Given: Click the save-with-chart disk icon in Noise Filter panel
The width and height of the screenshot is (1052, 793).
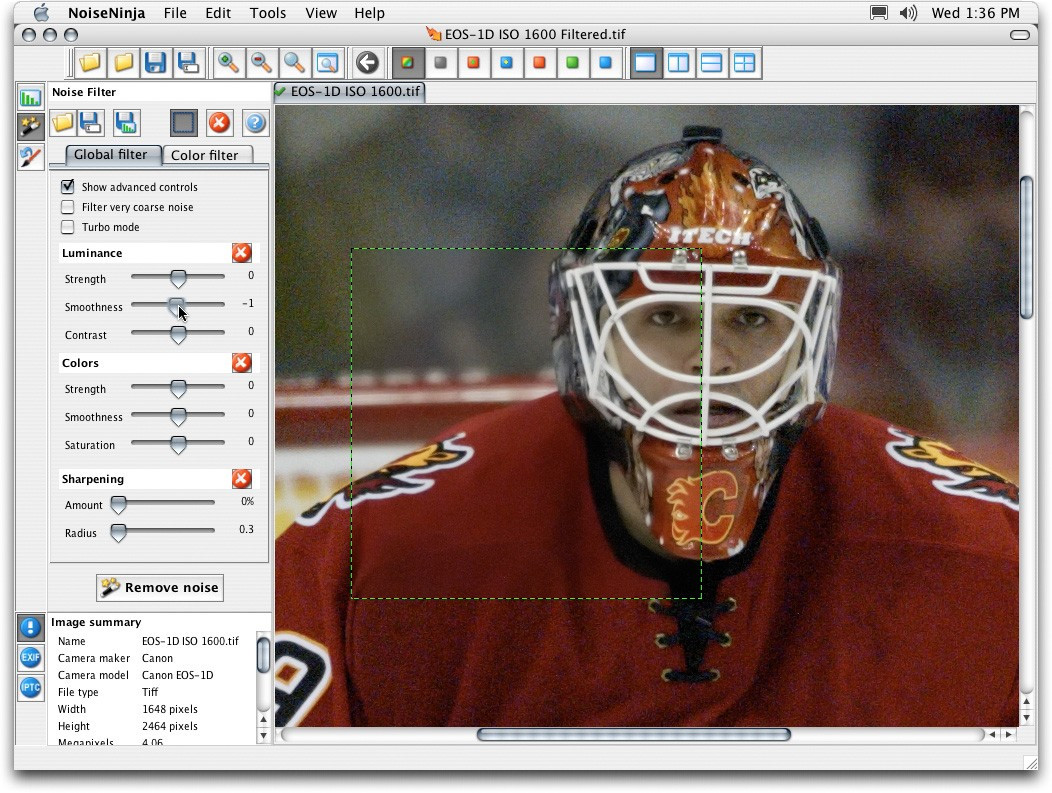Looking at the screenshot, I should coord(126,123).
